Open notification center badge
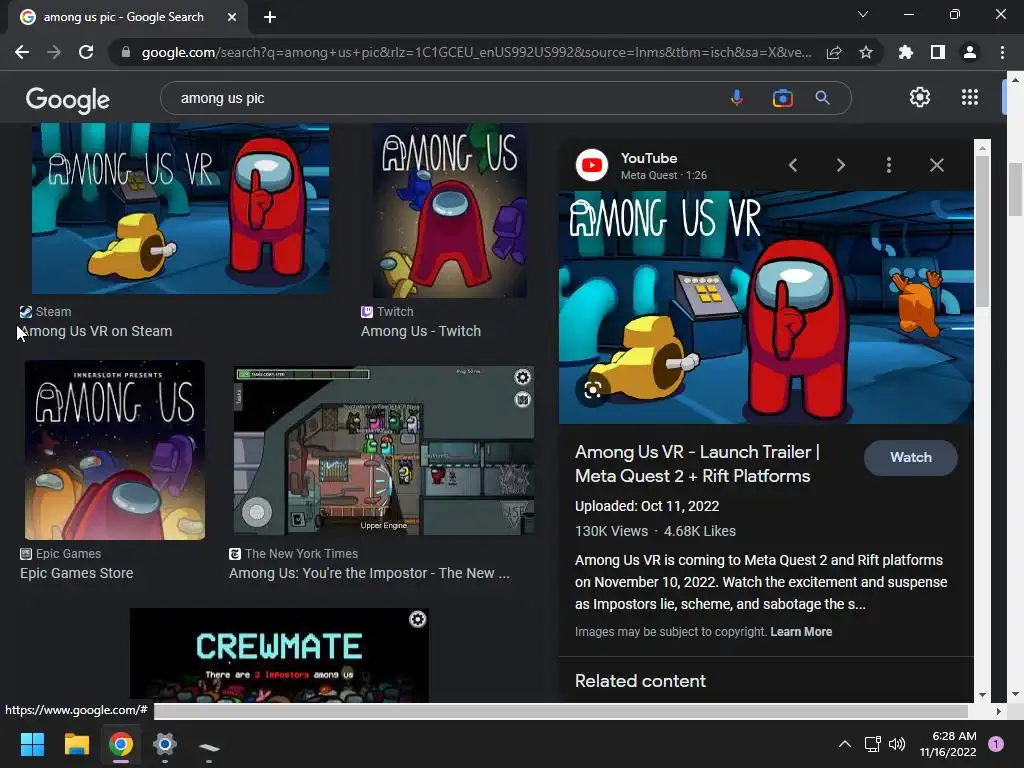The image size is (1024, 768). pos(996,744)
